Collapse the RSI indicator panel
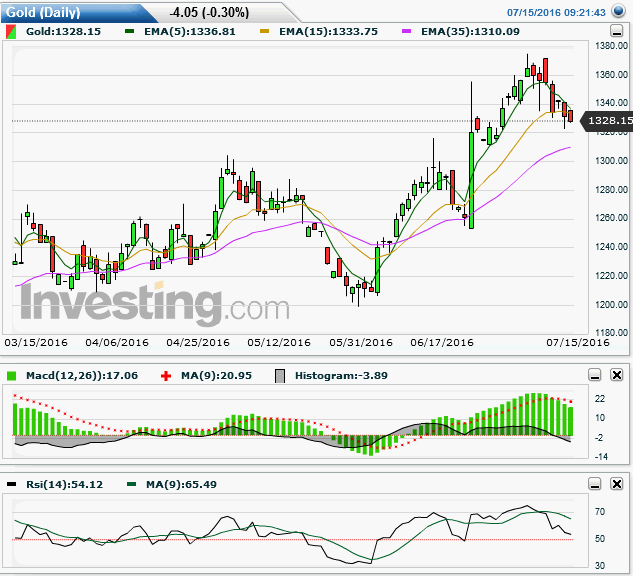633x576 pixels. click(x=595, y=484)
